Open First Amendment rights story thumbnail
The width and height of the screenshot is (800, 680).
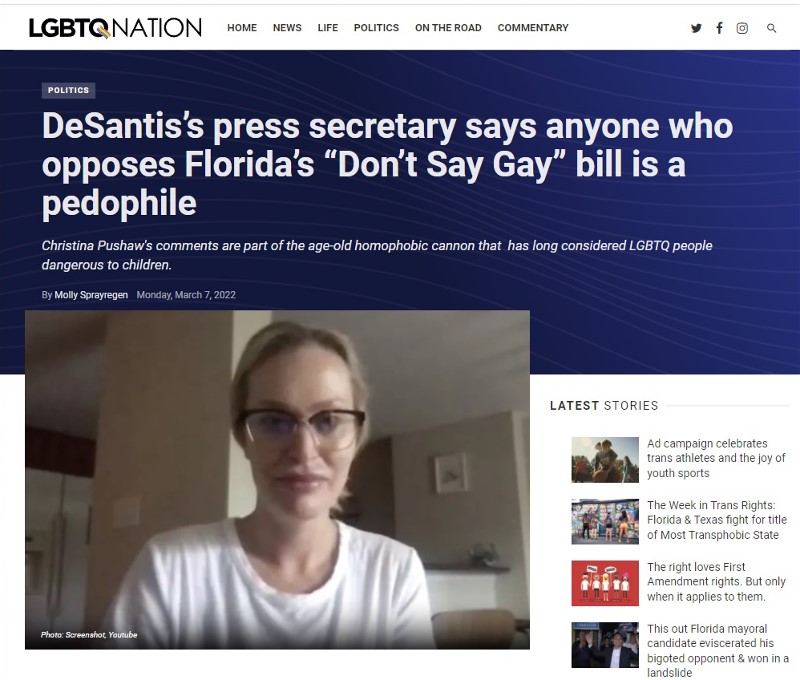point(605,583)
